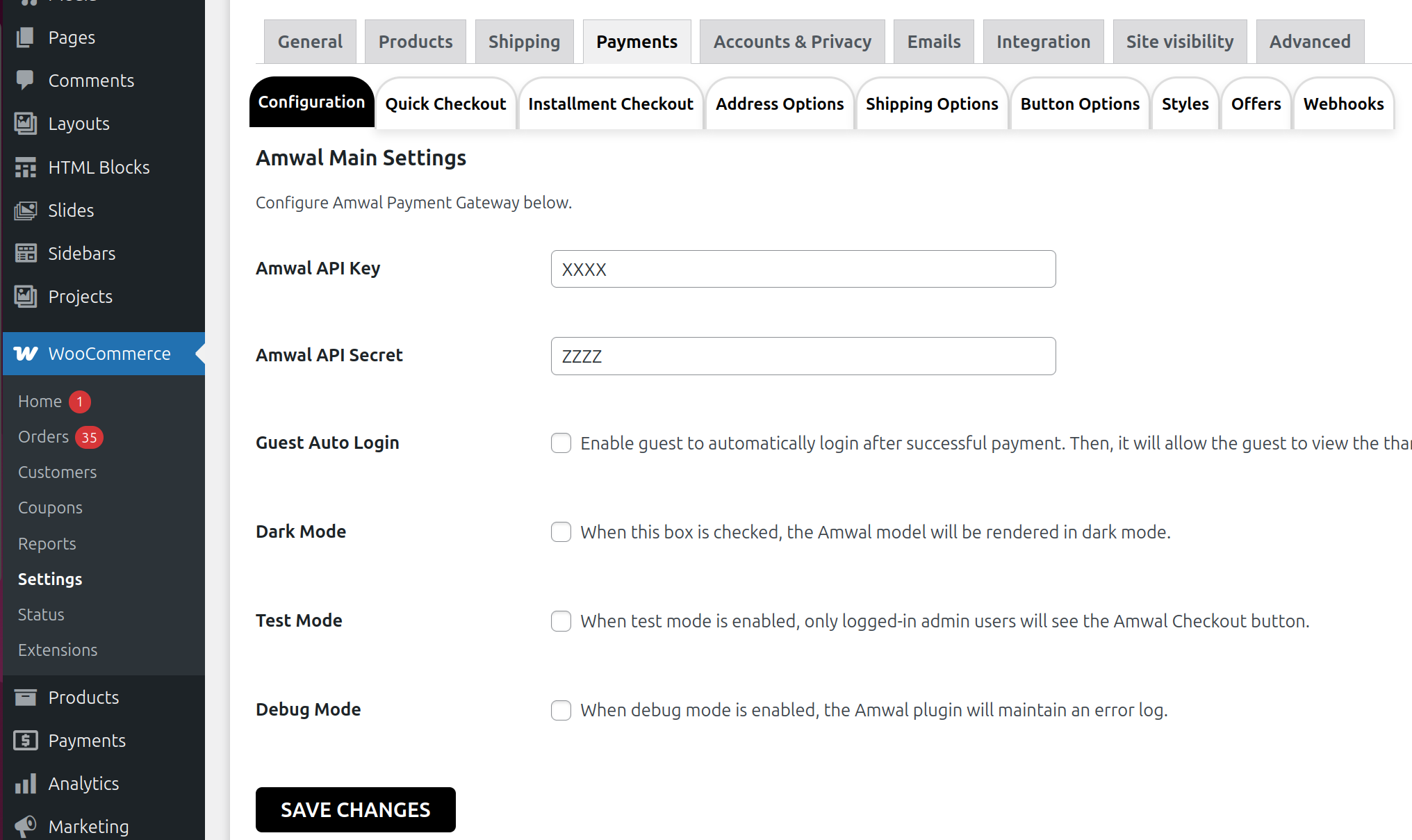Switch to the Shipping settings tab
1412x840 pixels.
tap(524, 42)
